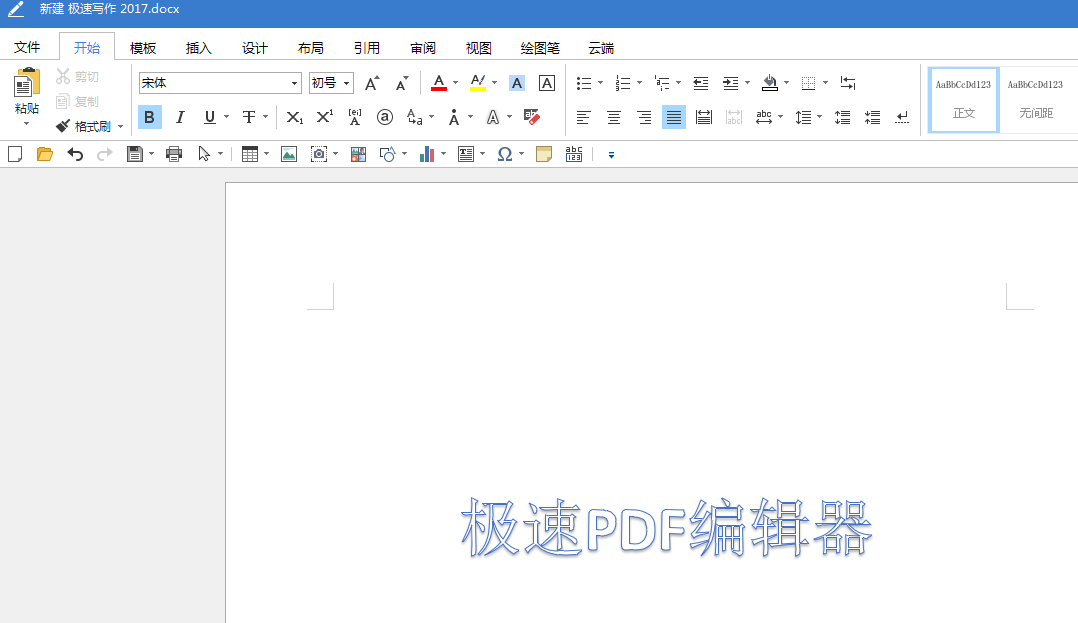Apply paragraph shading with paint bucket
1078x623 pixels.
(x=770, y=83)
